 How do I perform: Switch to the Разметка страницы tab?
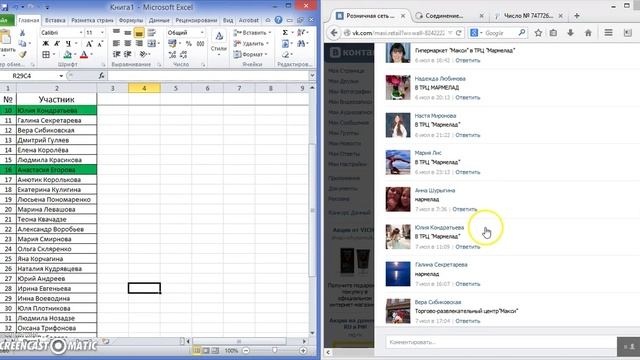coord(92,20)
